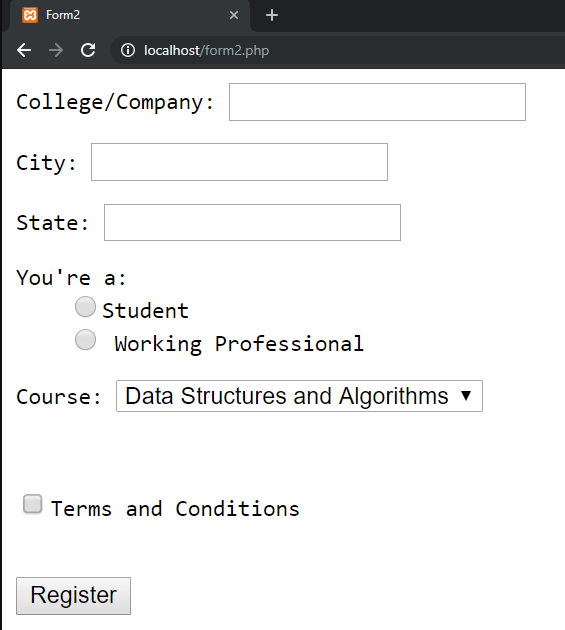
Task: Open the Course selection dropdown
Action: pos(299,396)
